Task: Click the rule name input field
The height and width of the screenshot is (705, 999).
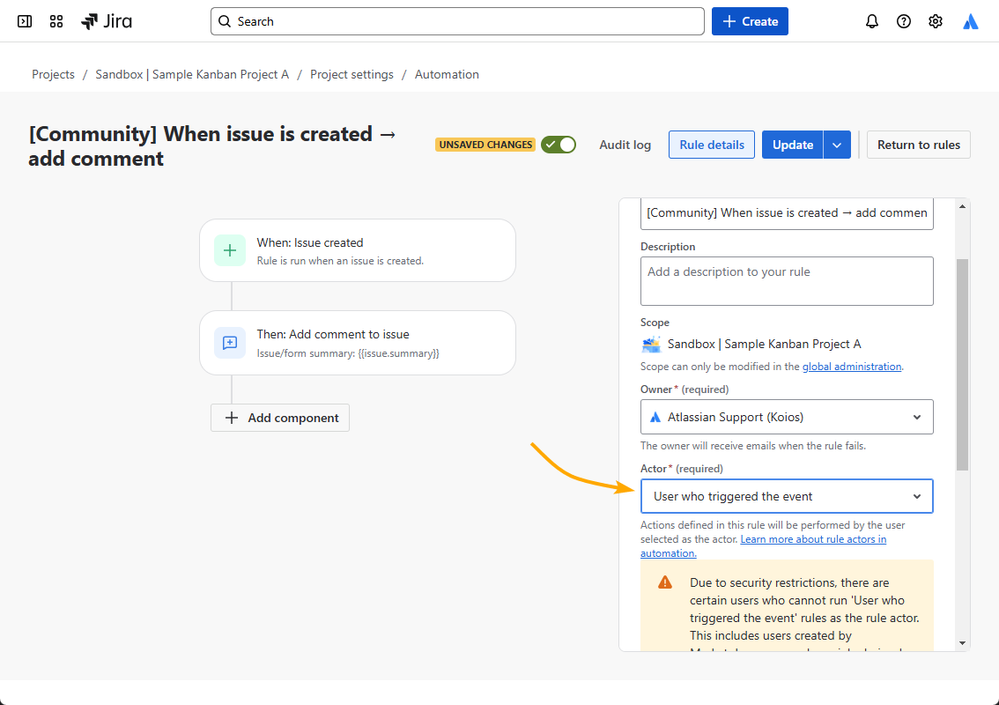Action: pyautogui.click(x=787, y=213)
